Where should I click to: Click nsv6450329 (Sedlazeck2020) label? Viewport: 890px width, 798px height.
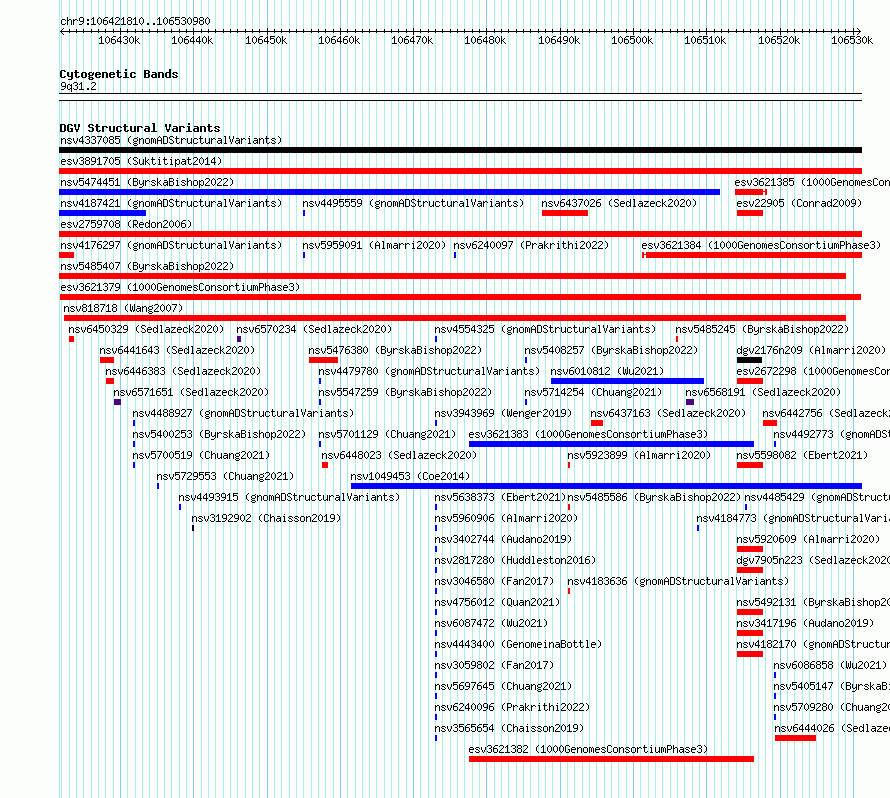(146, 329)
